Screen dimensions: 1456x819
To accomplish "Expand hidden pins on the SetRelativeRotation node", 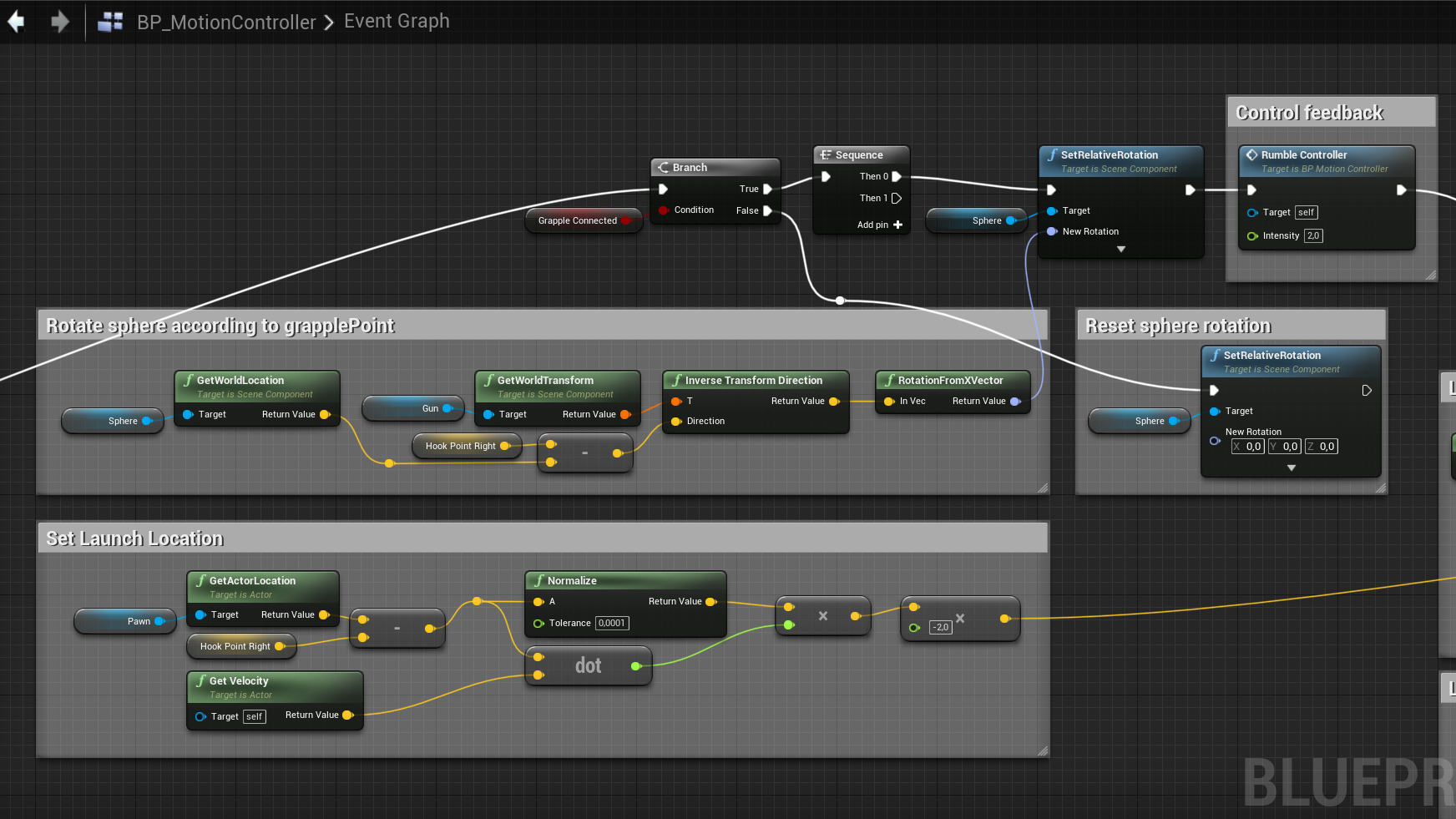I will coord(1121,249).
